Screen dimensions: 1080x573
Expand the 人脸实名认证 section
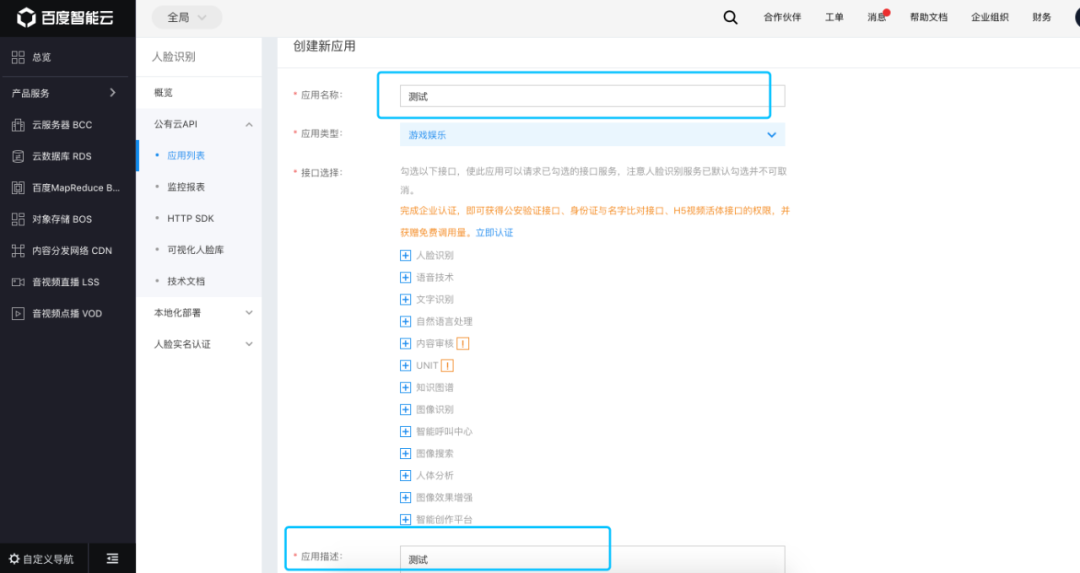pos(249,344)
